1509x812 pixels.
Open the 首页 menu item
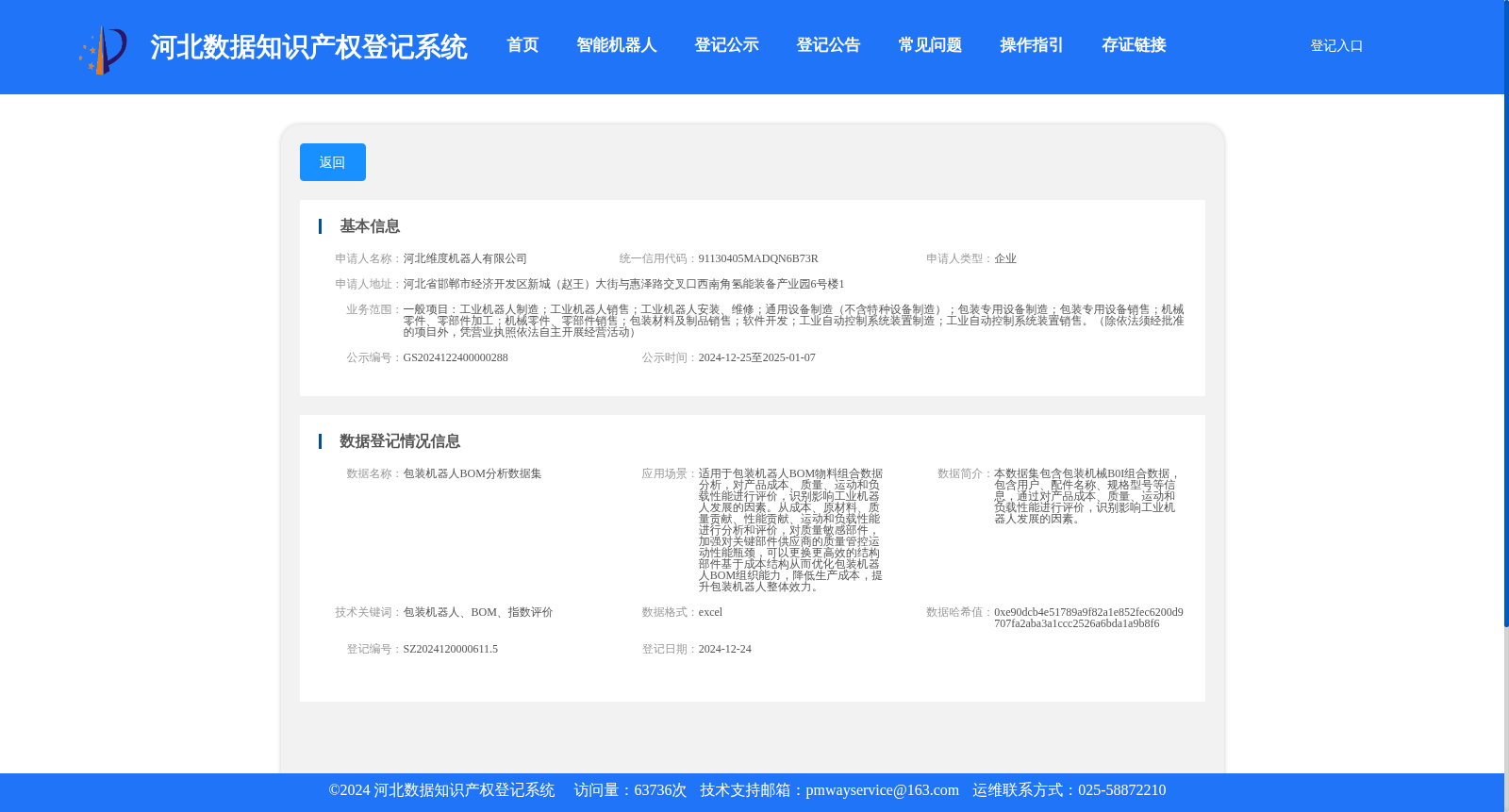pos(522,45)
